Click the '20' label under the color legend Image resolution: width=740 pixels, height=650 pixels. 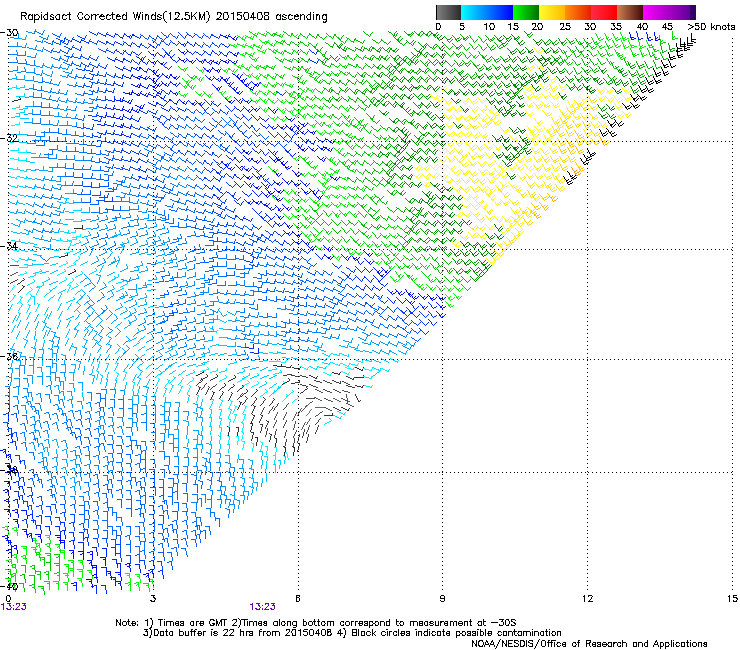(537, 27)
